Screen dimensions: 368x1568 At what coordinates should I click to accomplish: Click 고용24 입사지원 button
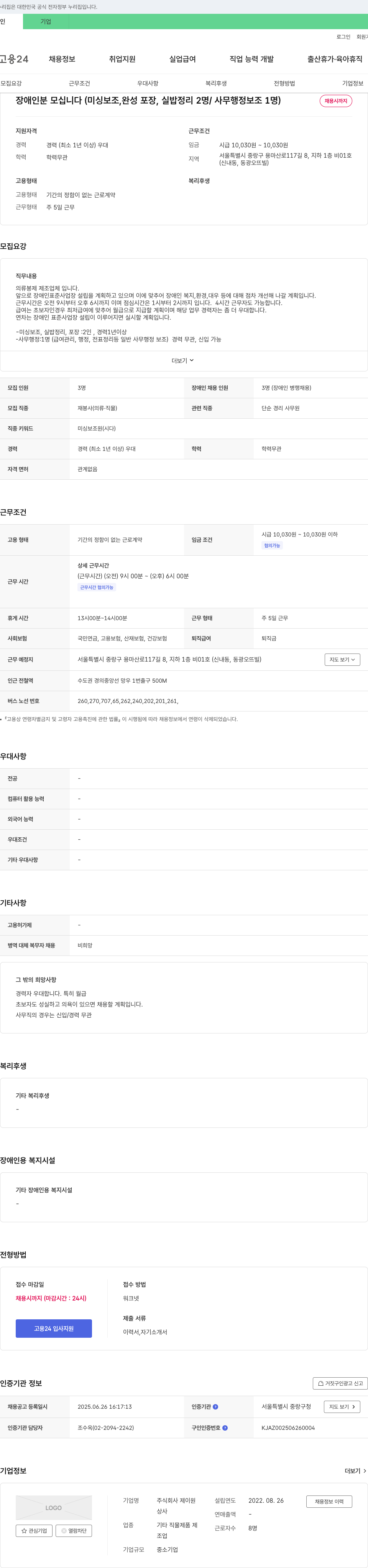coord(54,1328)
